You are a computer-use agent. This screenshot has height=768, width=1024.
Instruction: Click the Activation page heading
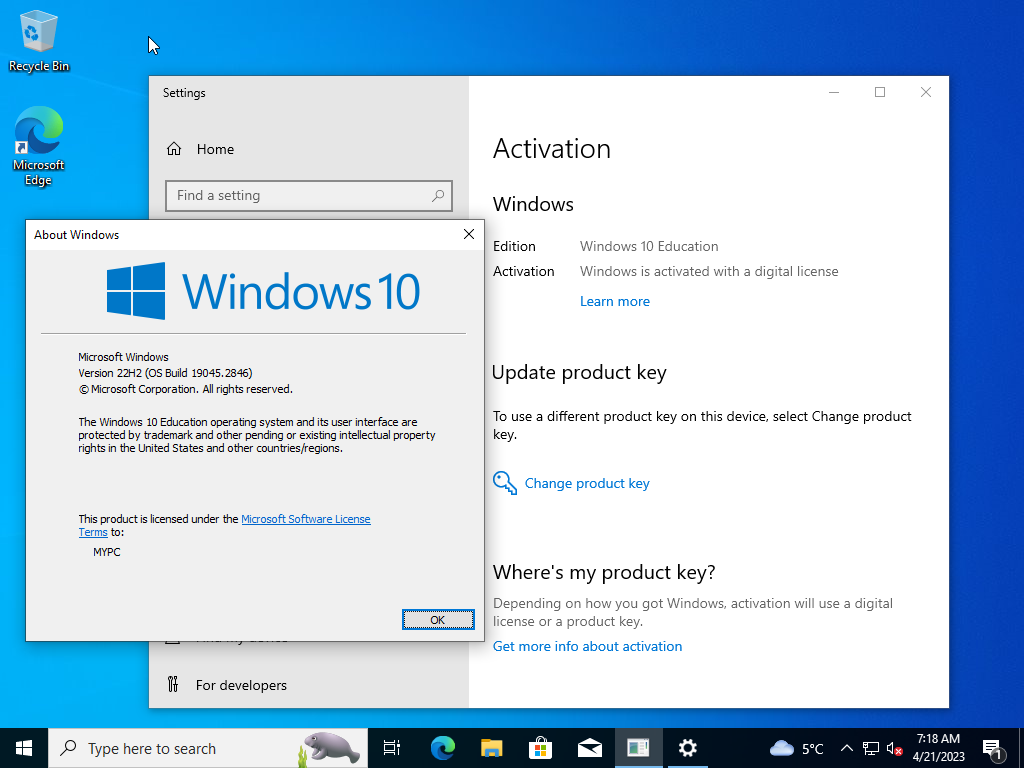(552, 149)
